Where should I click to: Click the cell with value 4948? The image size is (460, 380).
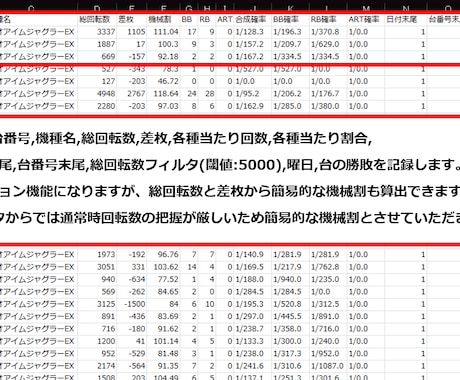[97, 94]
